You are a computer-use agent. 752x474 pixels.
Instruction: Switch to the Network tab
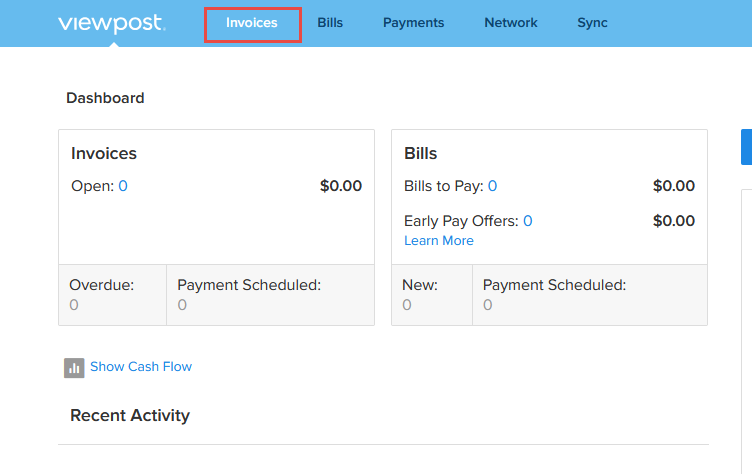point(511,23)
